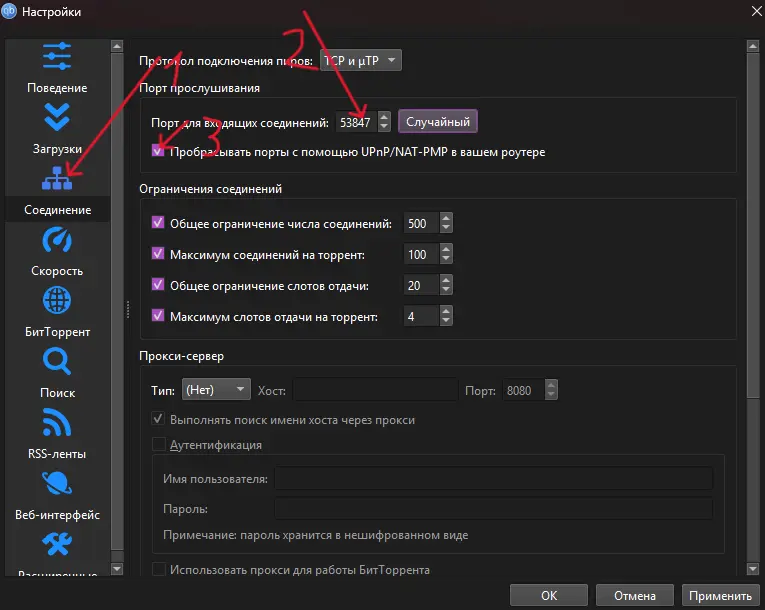This screenshot has height=610, width=765.
Task: Toggle Максимум соединений на торрент checkbox
Action: pos(158,254)
